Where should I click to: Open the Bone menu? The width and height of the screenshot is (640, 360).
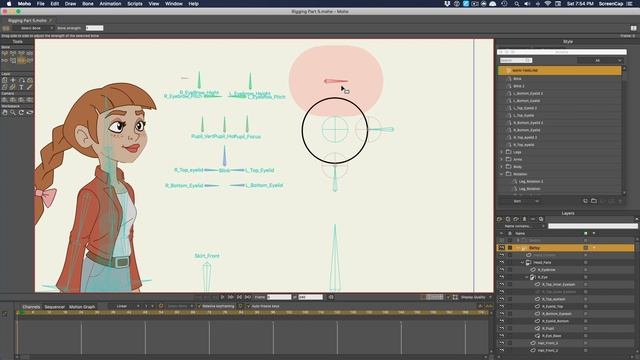(88, 4)
